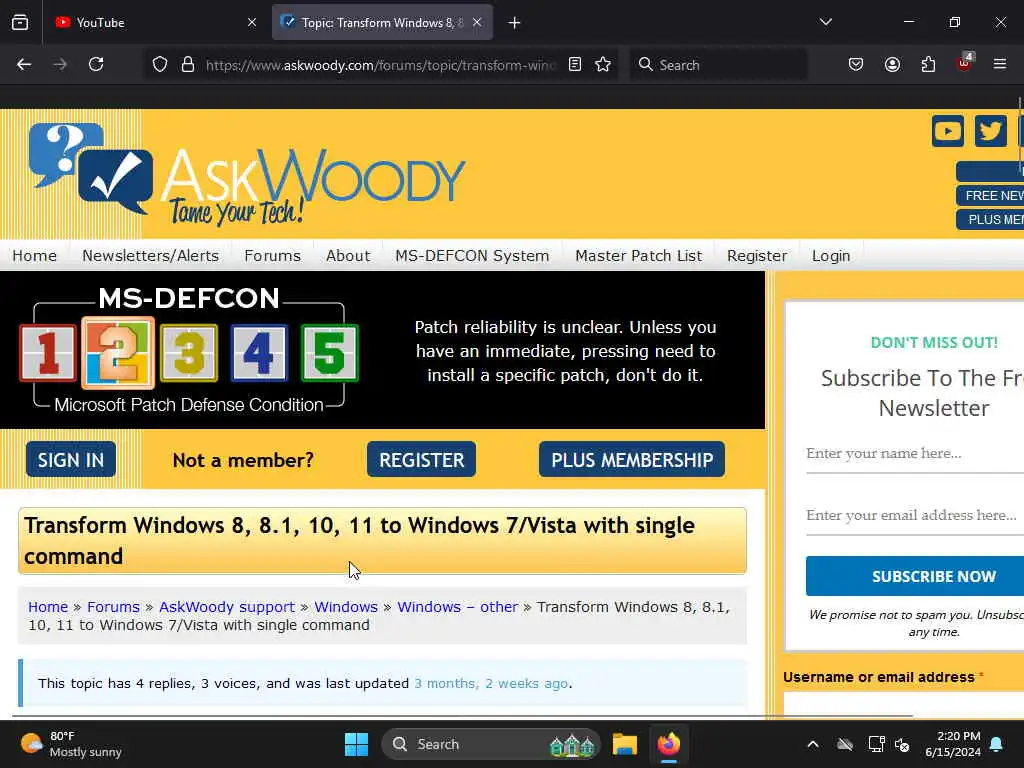1024x768 pixels.
Task: Go forward one page in history
Action: click(60, 64)
